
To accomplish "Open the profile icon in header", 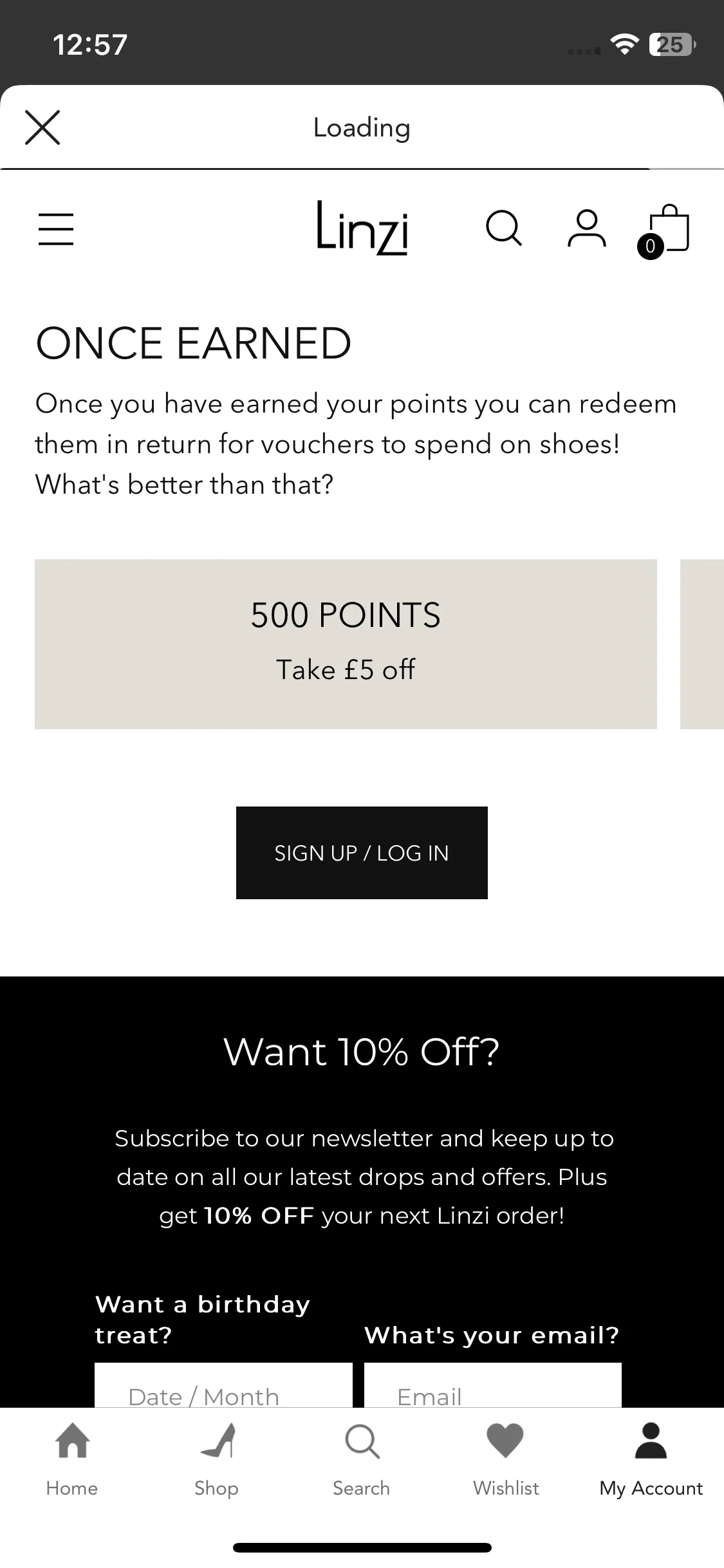I will click(586, 229).
